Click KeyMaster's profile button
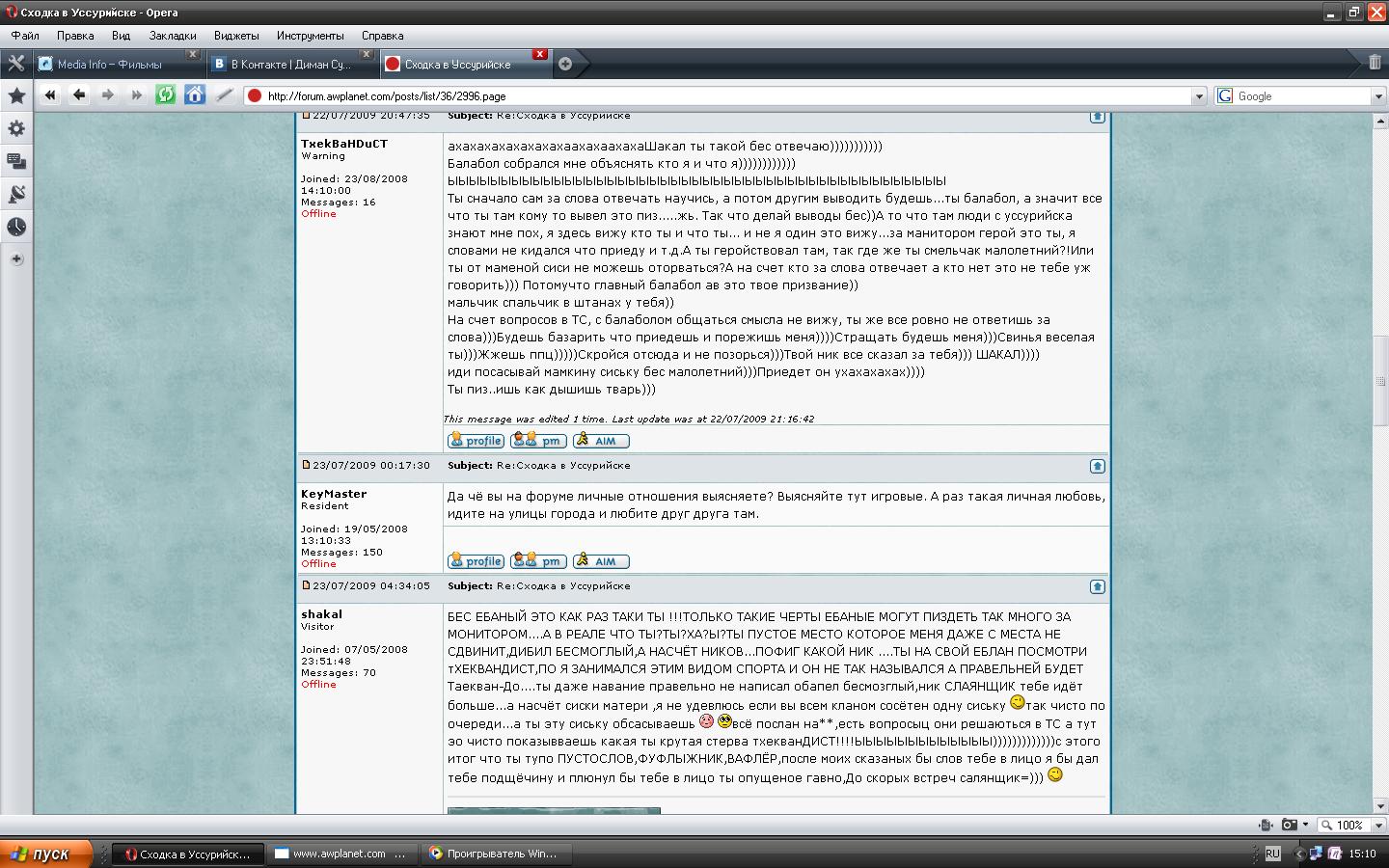1389x868 pixels. click(476, 561)
